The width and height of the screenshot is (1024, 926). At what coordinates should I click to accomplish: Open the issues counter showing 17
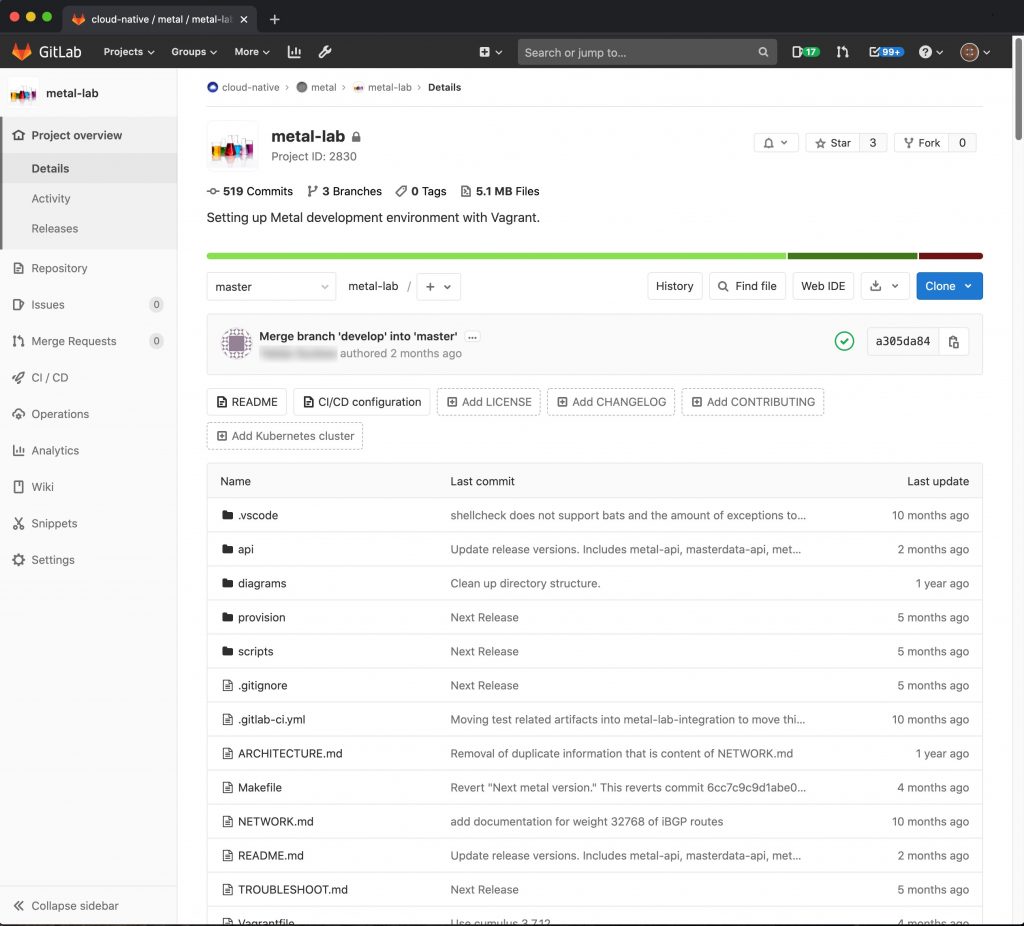805,52
